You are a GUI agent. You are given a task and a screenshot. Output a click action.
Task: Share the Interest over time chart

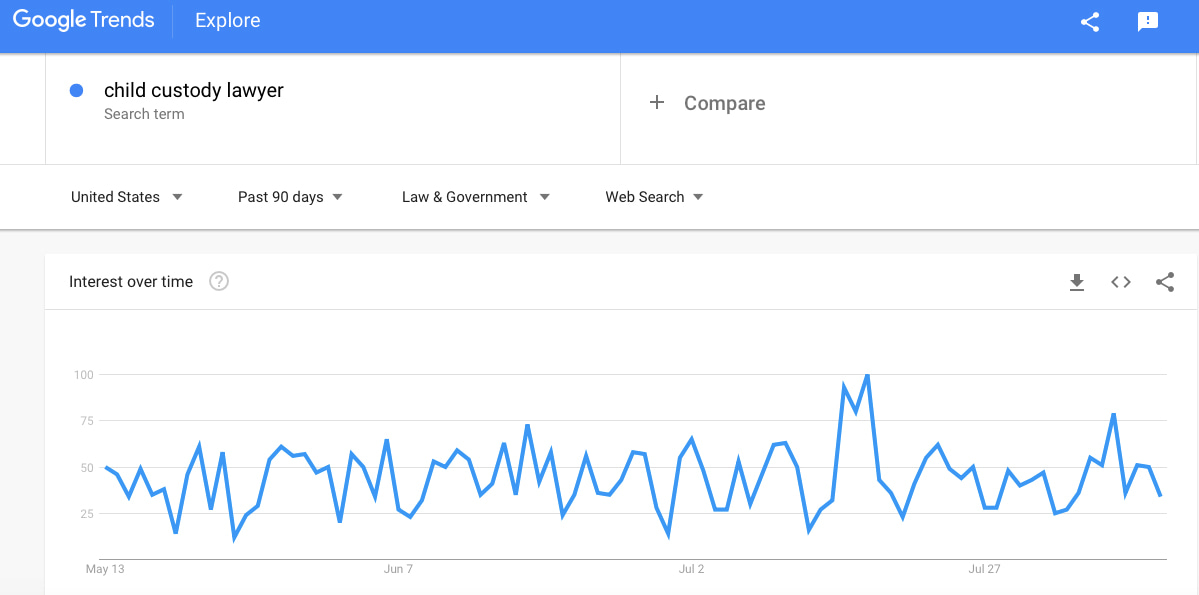coord(1165,282)
